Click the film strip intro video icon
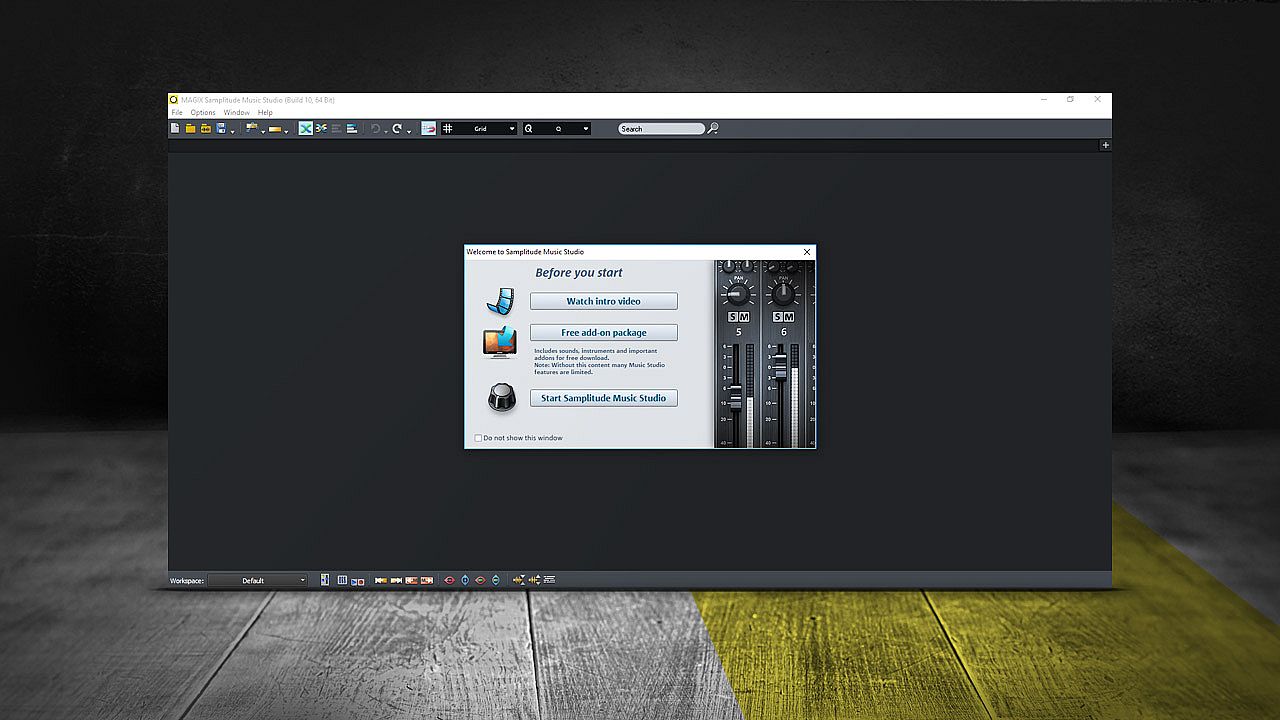The image size is (1280, 720). click(x=500, y=301)
